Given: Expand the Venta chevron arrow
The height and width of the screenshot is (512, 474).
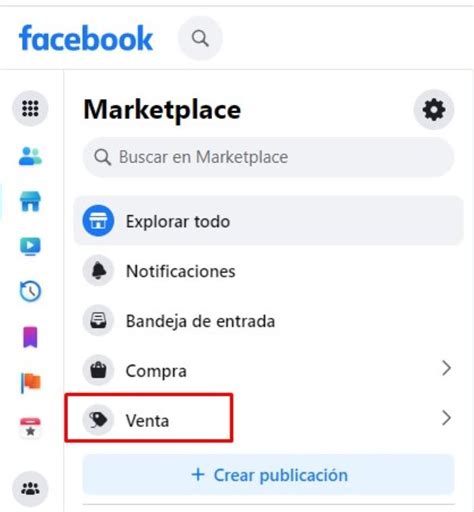Looking at the screenshot, I should pos(446,418).
